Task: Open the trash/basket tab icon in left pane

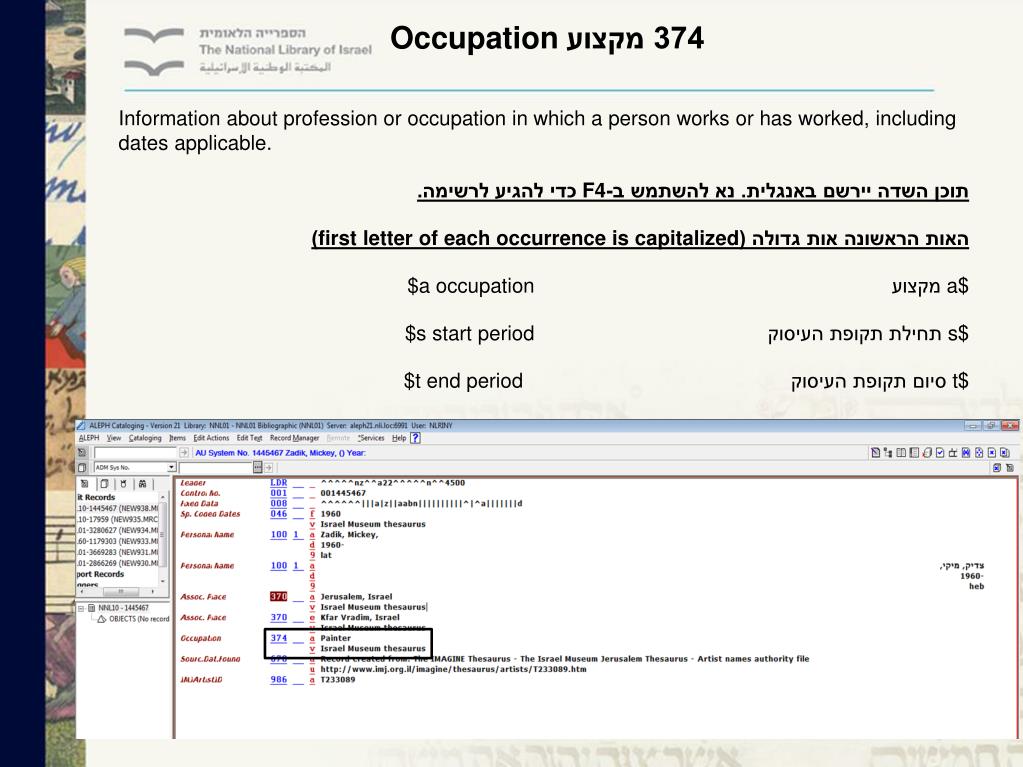Action: 123,484
